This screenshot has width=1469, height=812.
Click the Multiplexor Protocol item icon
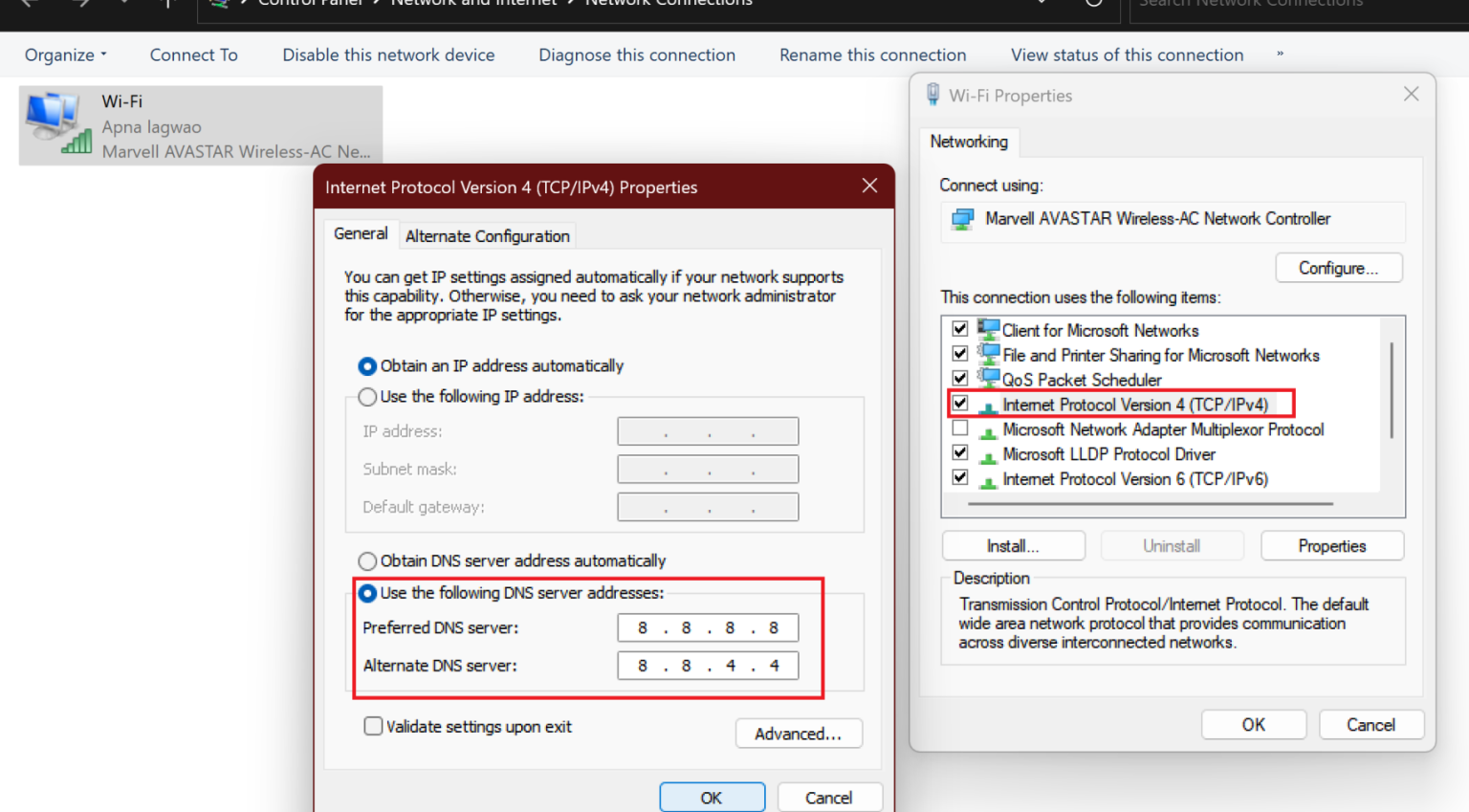click(988, 431)
